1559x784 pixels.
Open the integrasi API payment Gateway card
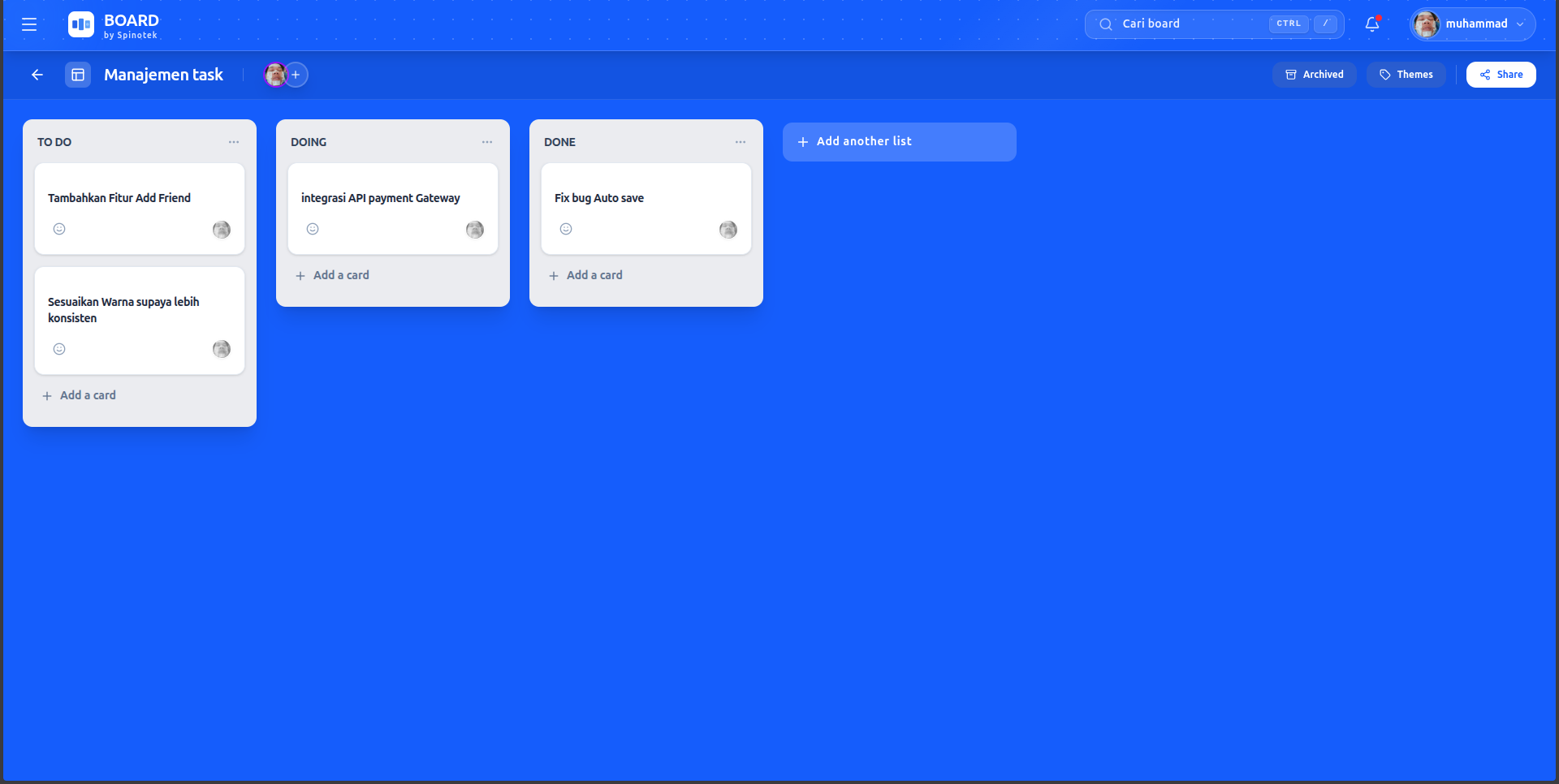pyautogui.click(x=381, y=198)
